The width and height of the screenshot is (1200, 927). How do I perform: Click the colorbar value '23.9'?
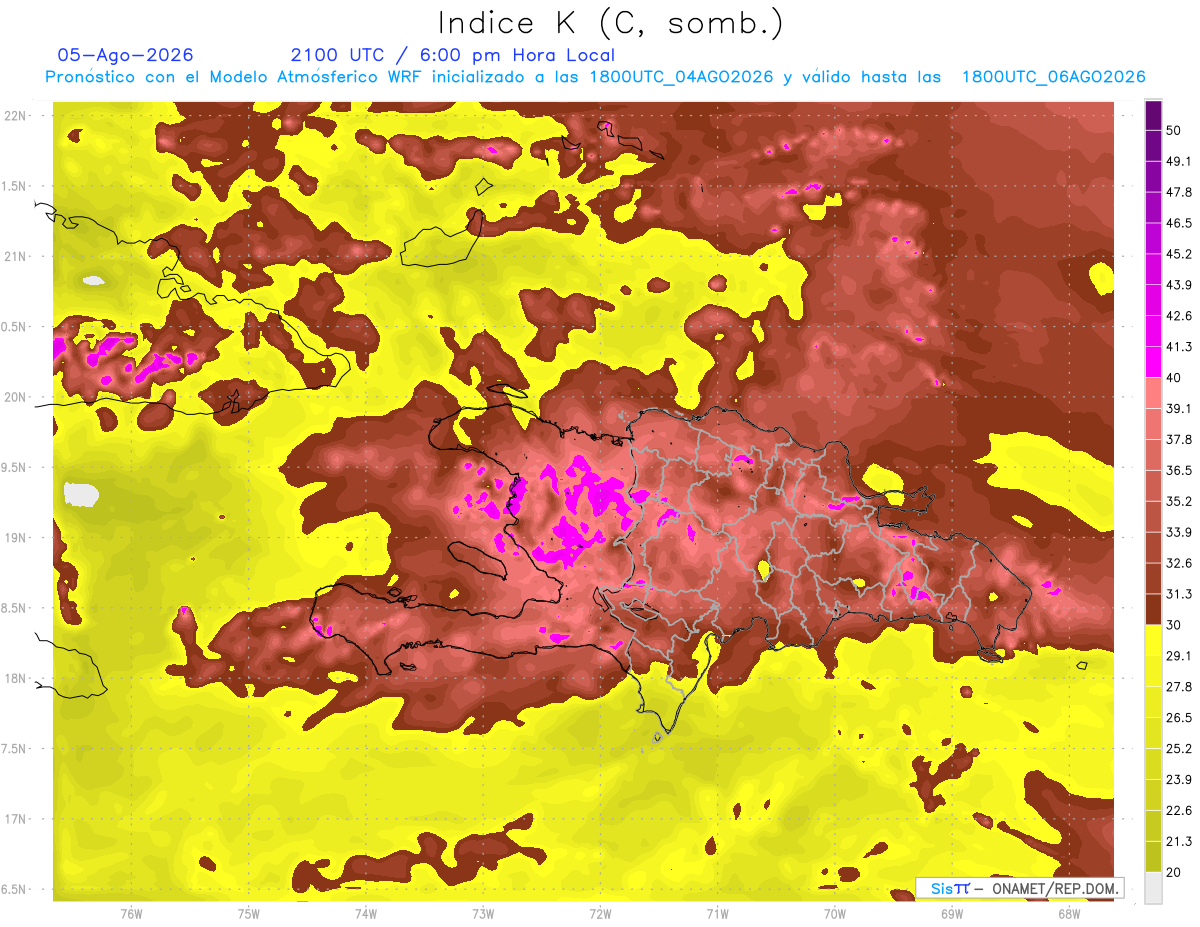(x=1179, y=779)
